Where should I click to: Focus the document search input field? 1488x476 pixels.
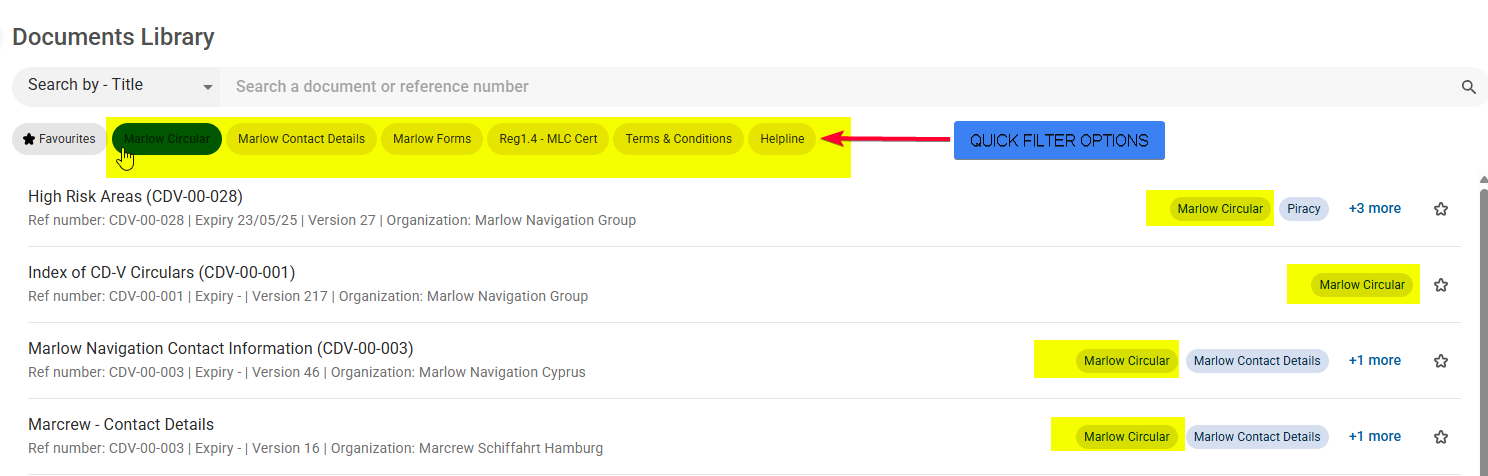point(840,87)
